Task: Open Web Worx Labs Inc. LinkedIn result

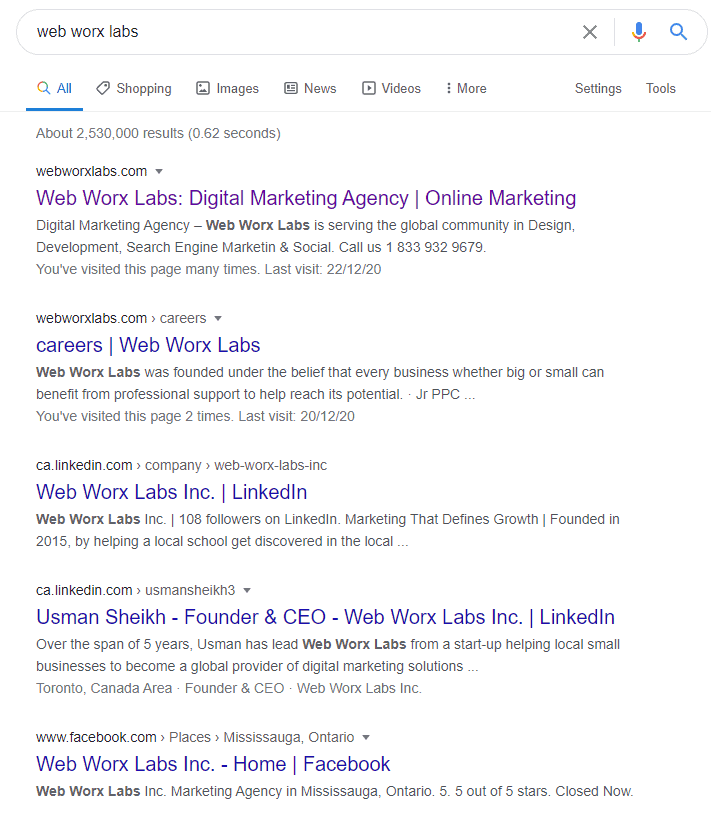Action: pos(172,492)
